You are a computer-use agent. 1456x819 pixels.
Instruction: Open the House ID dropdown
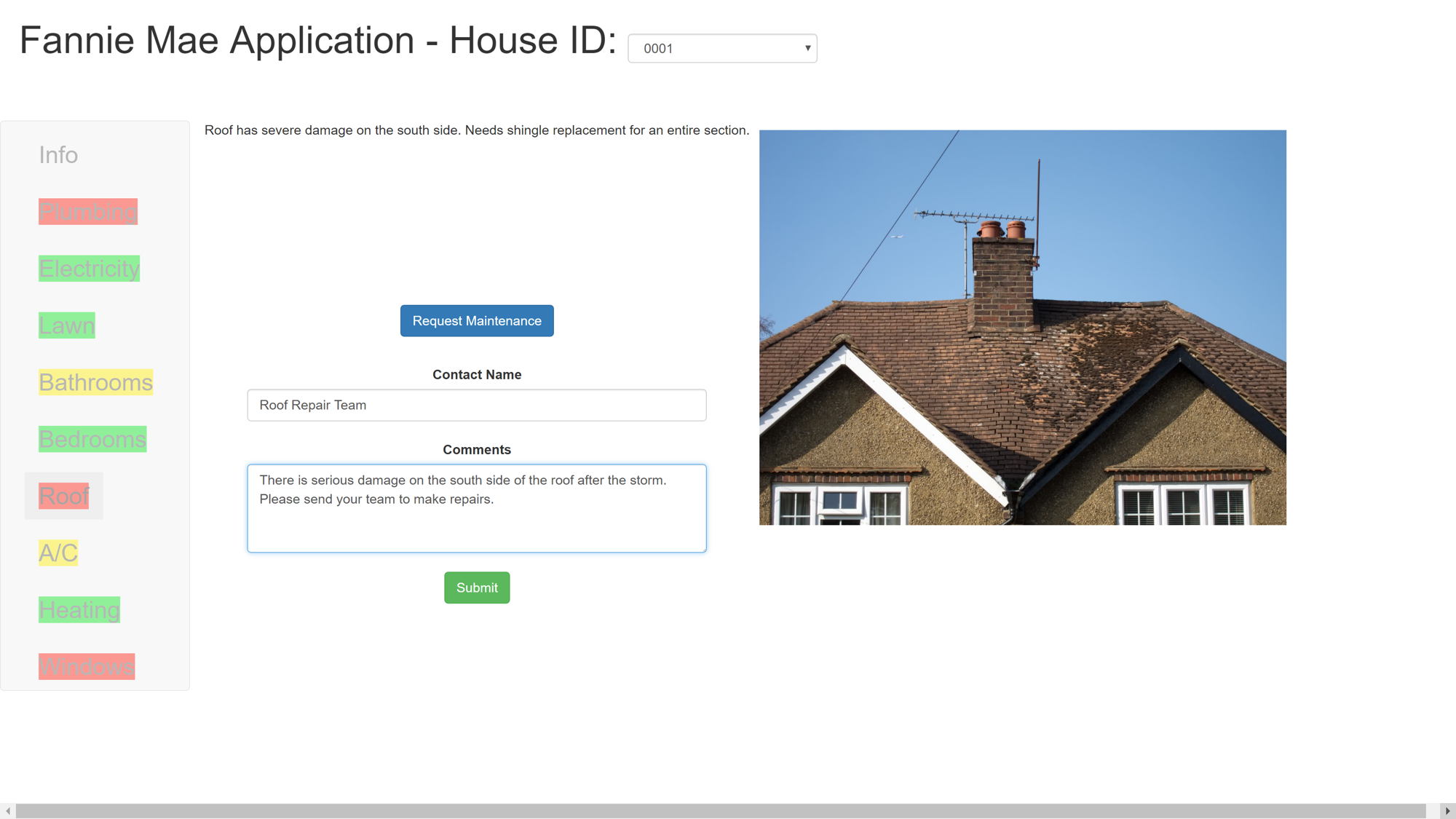click(x=721, y=48)
